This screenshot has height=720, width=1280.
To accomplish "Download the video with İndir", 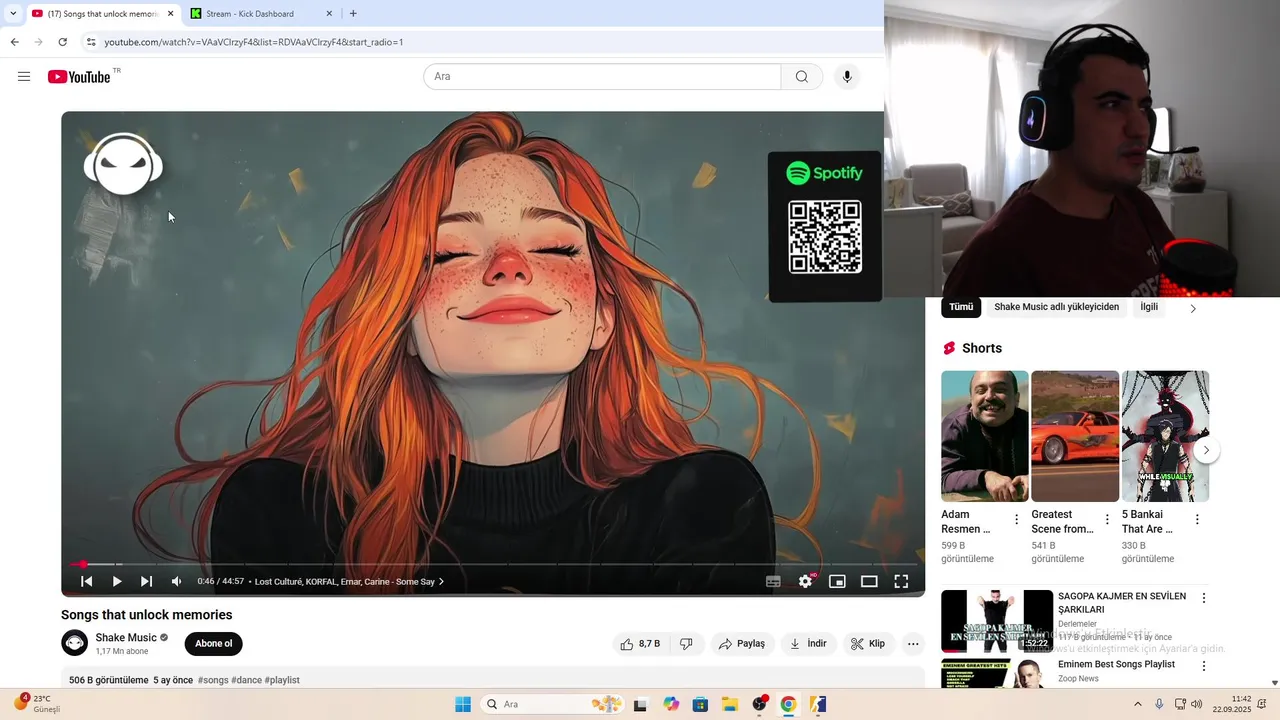I will click(x=808, y=644).
